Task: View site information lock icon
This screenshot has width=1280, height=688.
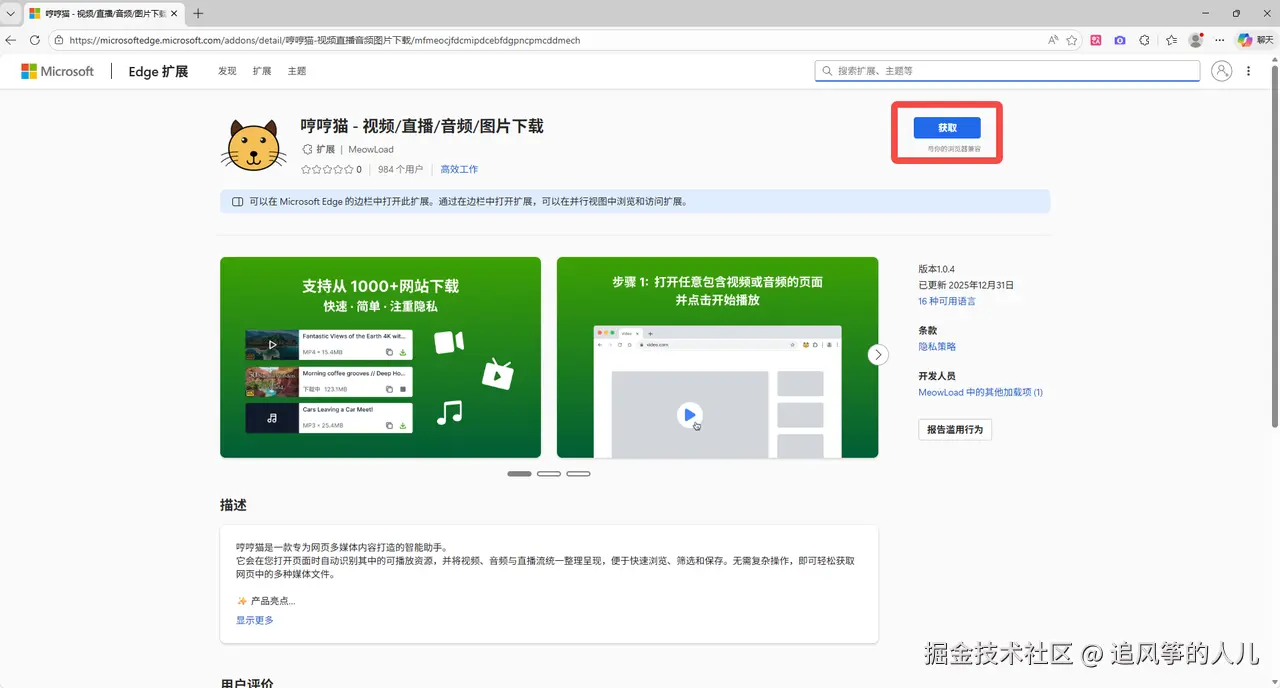Action: pos(59,40)
